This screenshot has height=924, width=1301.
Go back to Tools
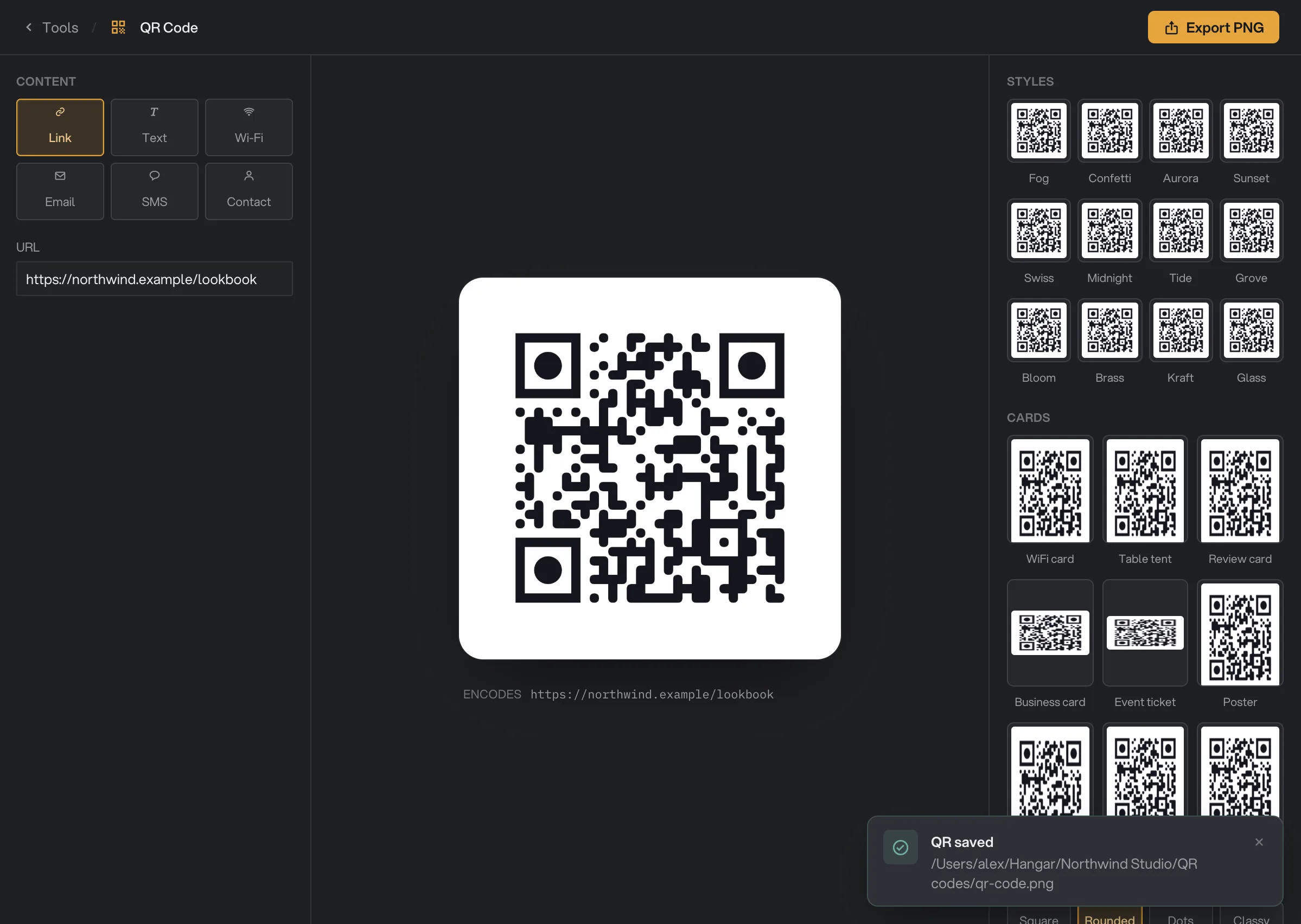(x=52, y=27)
